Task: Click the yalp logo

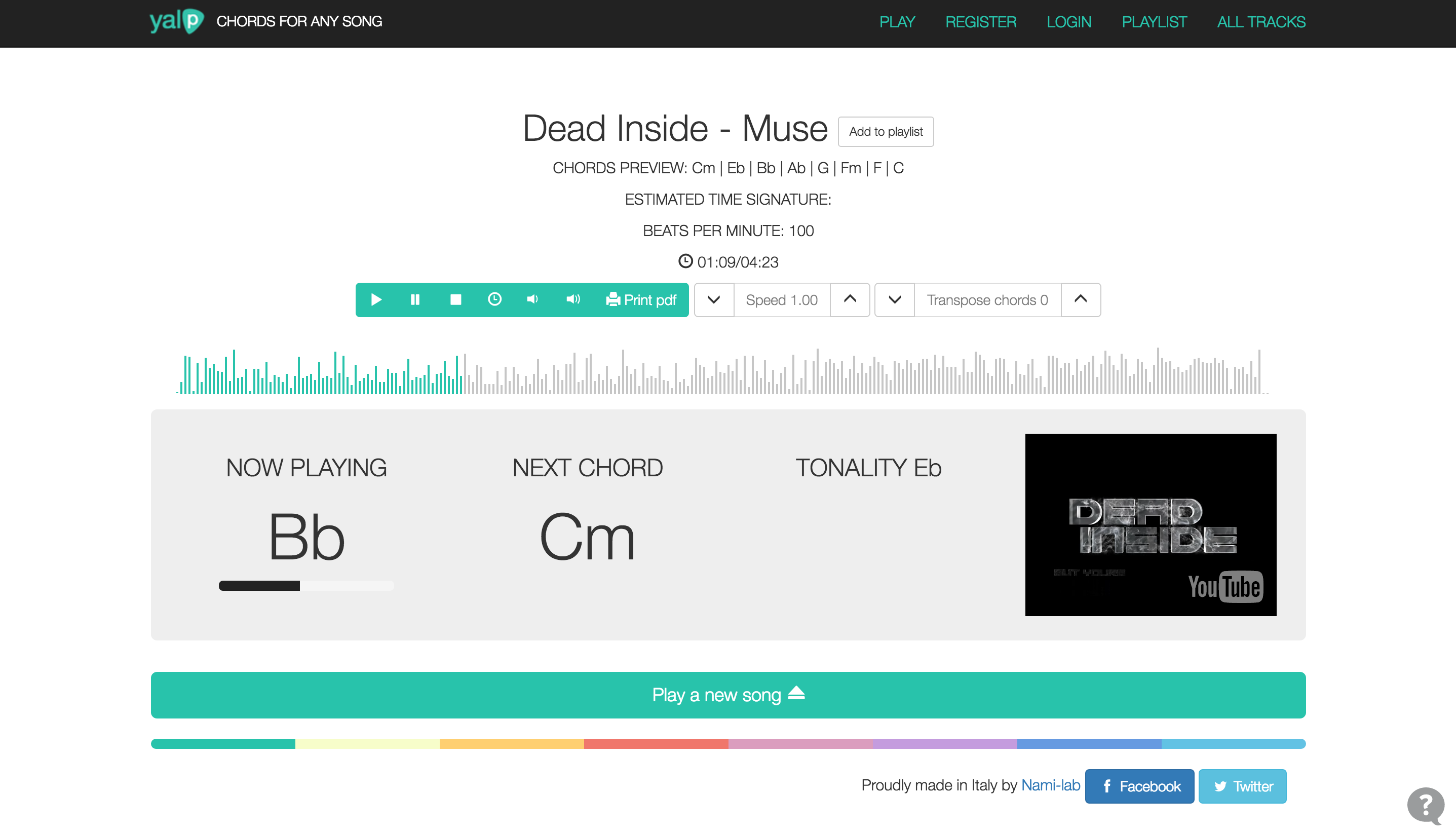Action: [177, 22]
